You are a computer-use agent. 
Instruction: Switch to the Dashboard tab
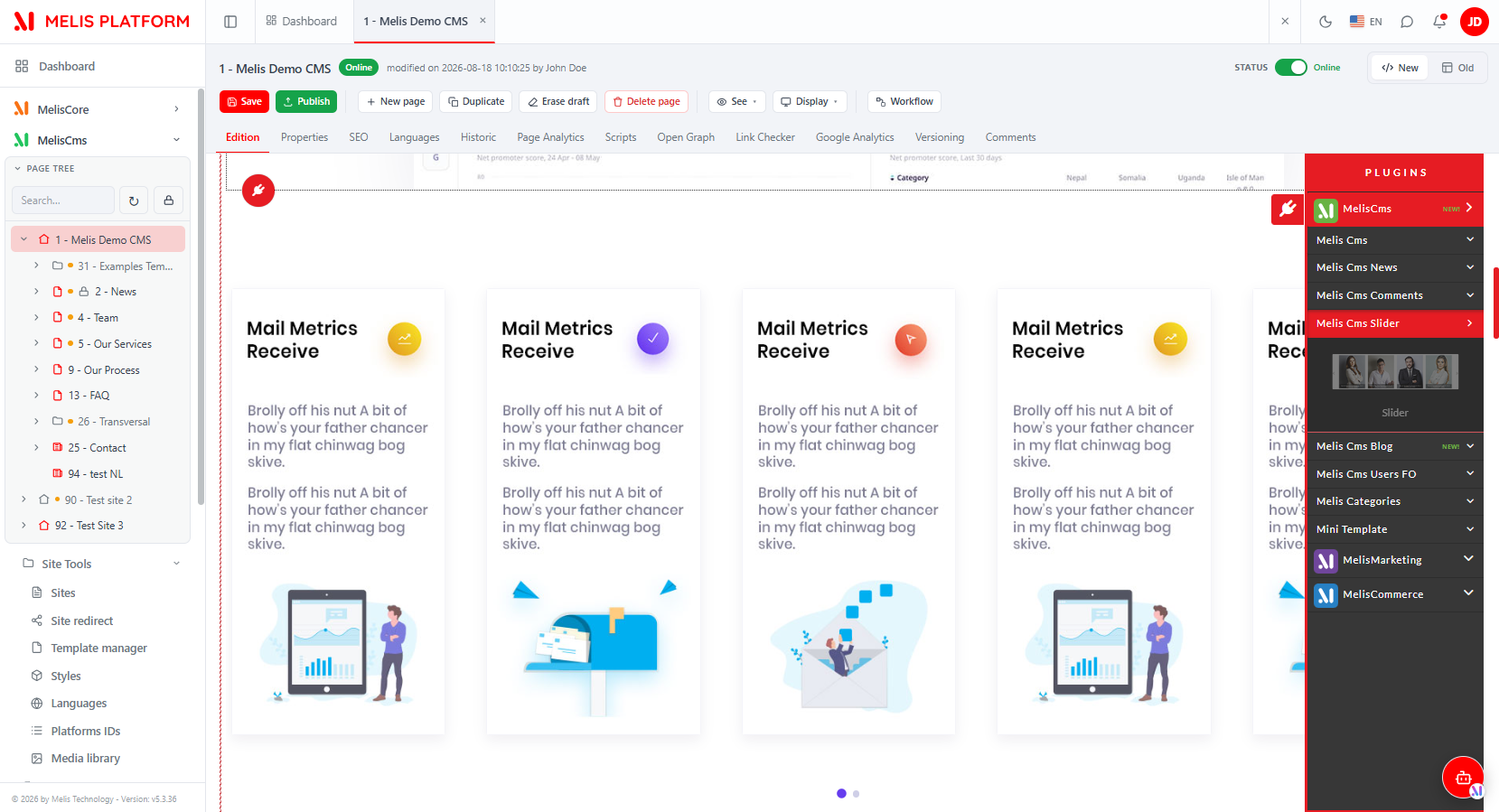[x=301, y=22]
